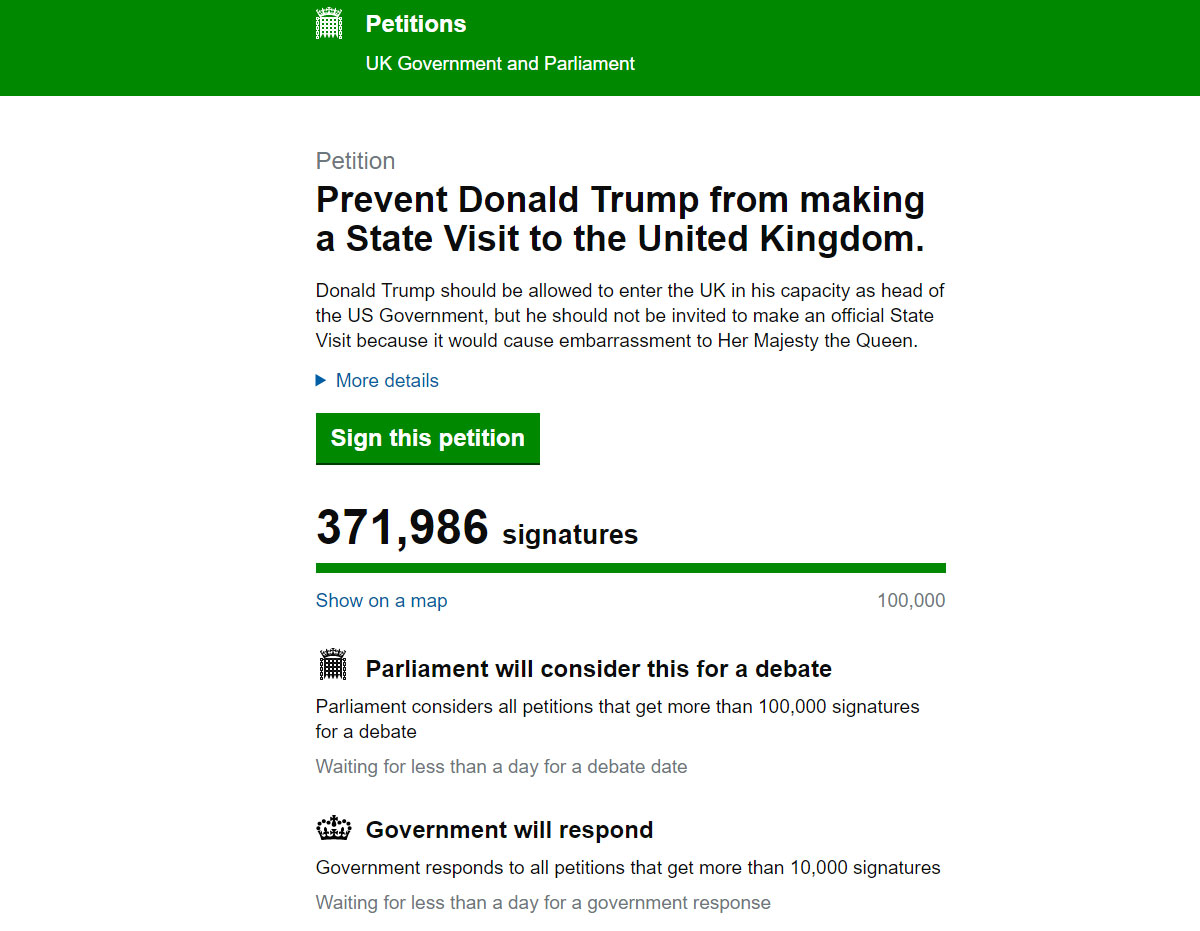
Task: Open the Petitions home link in the header
Action: [416, 24]
